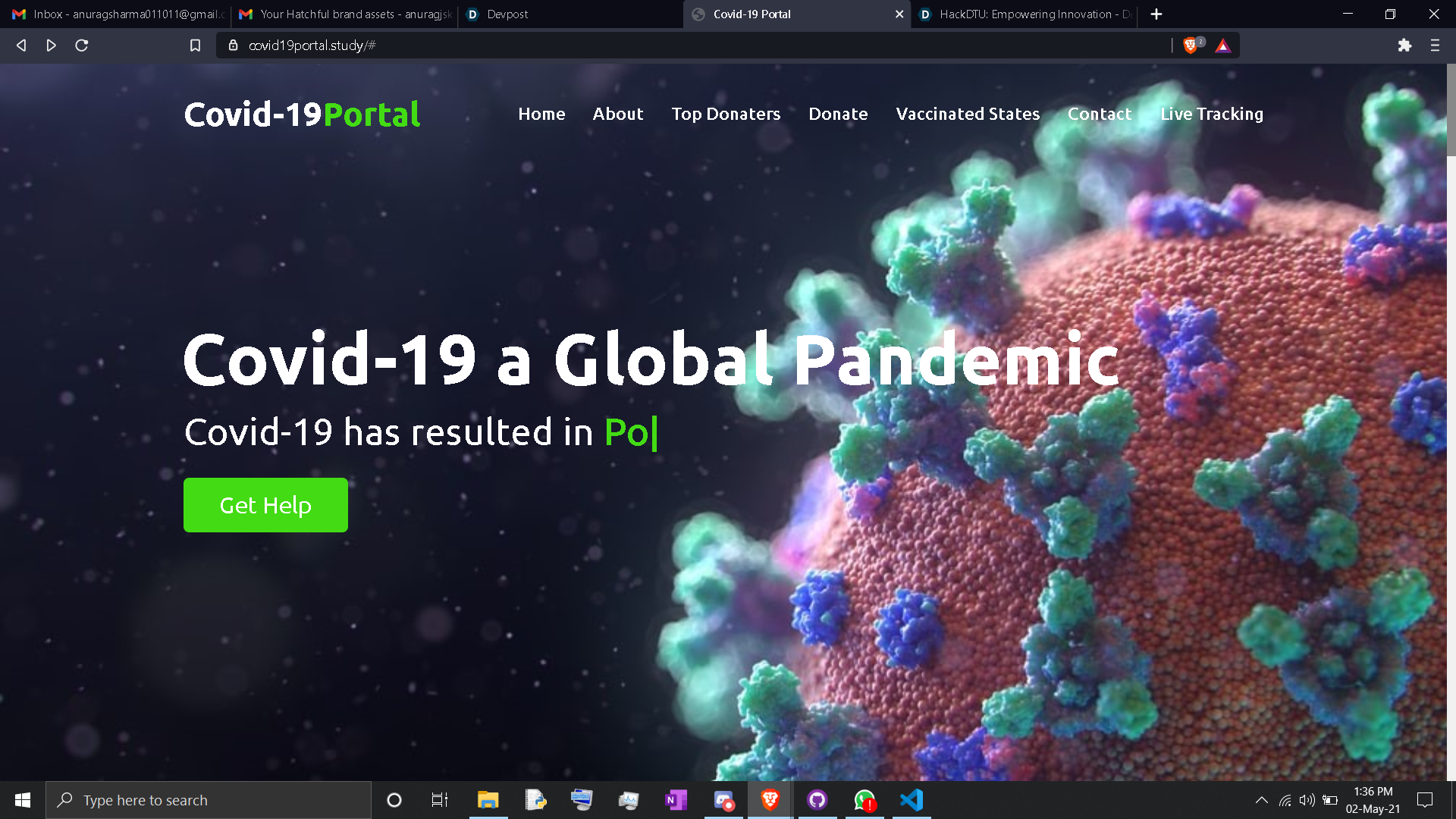Go back with the browser back arrow
The height and width of the screenshot is (819, 1456).
coord(21,45)
